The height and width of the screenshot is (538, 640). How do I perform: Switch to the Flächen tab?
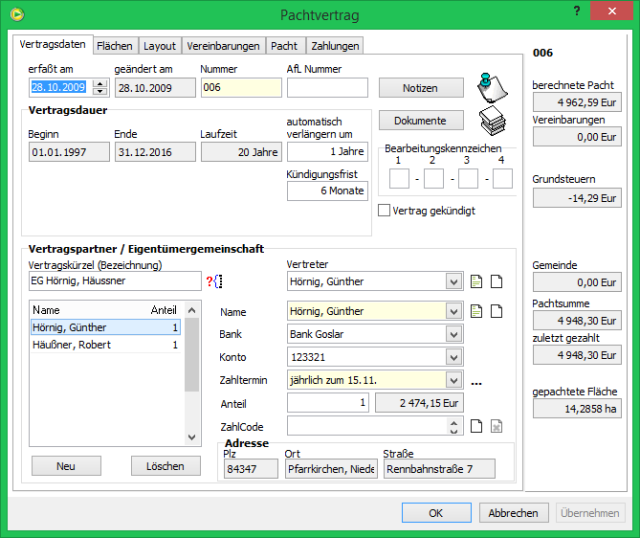pos(114,46)
